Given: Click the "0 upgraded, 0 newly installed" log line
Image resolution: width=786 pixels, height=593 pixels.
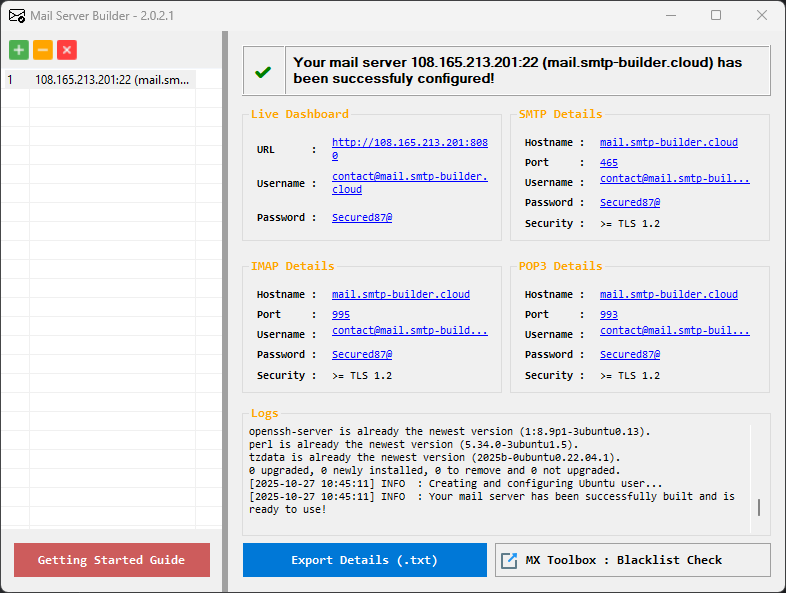Looking at the screenshot, I should click(435, 470).
